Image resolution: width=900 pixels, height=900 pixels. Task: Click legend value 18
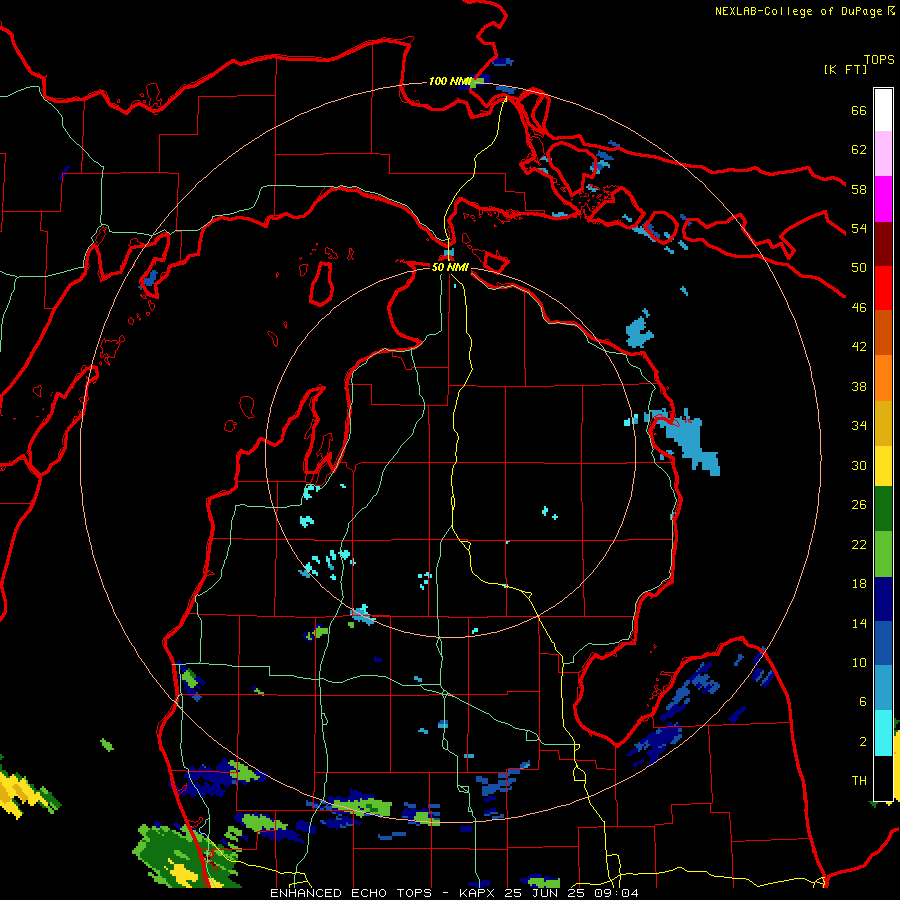(859, 584)
